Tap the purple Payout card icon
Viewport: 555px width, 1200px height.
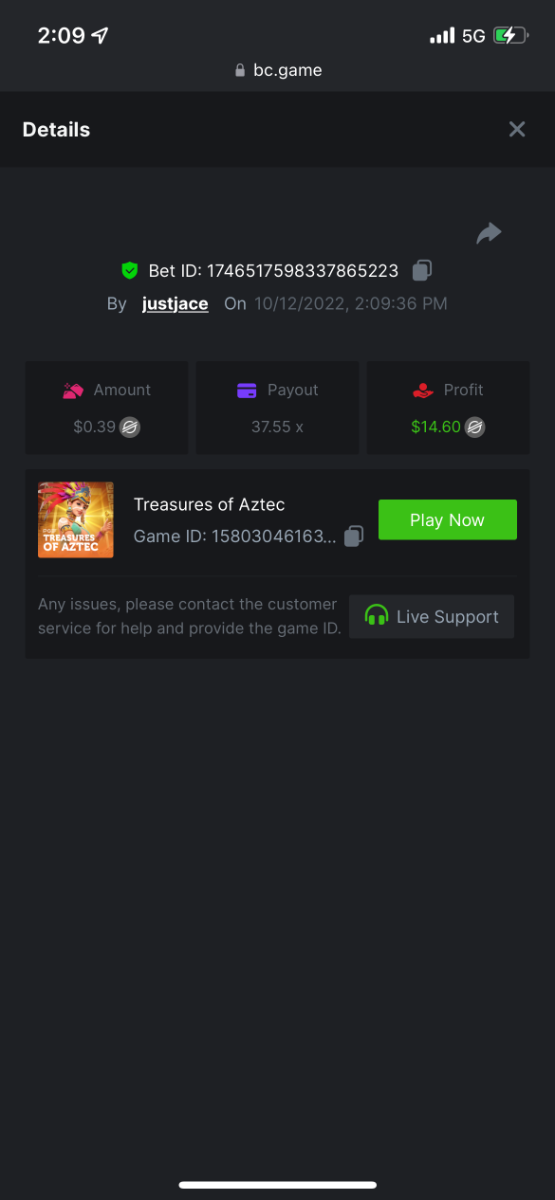(247, 391)
